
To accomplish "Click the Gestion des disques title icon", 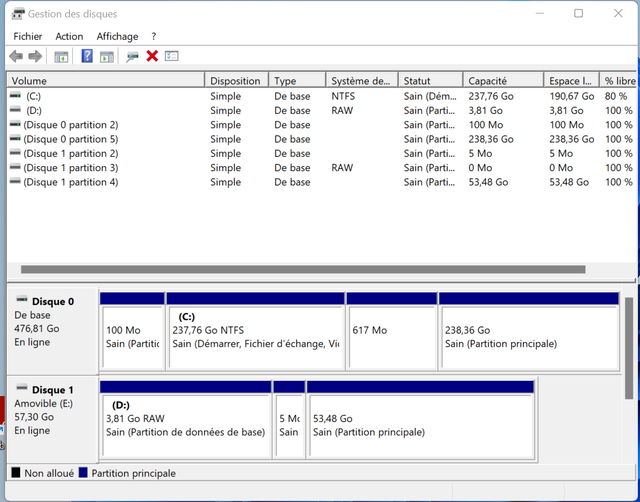I will point(18,13).
